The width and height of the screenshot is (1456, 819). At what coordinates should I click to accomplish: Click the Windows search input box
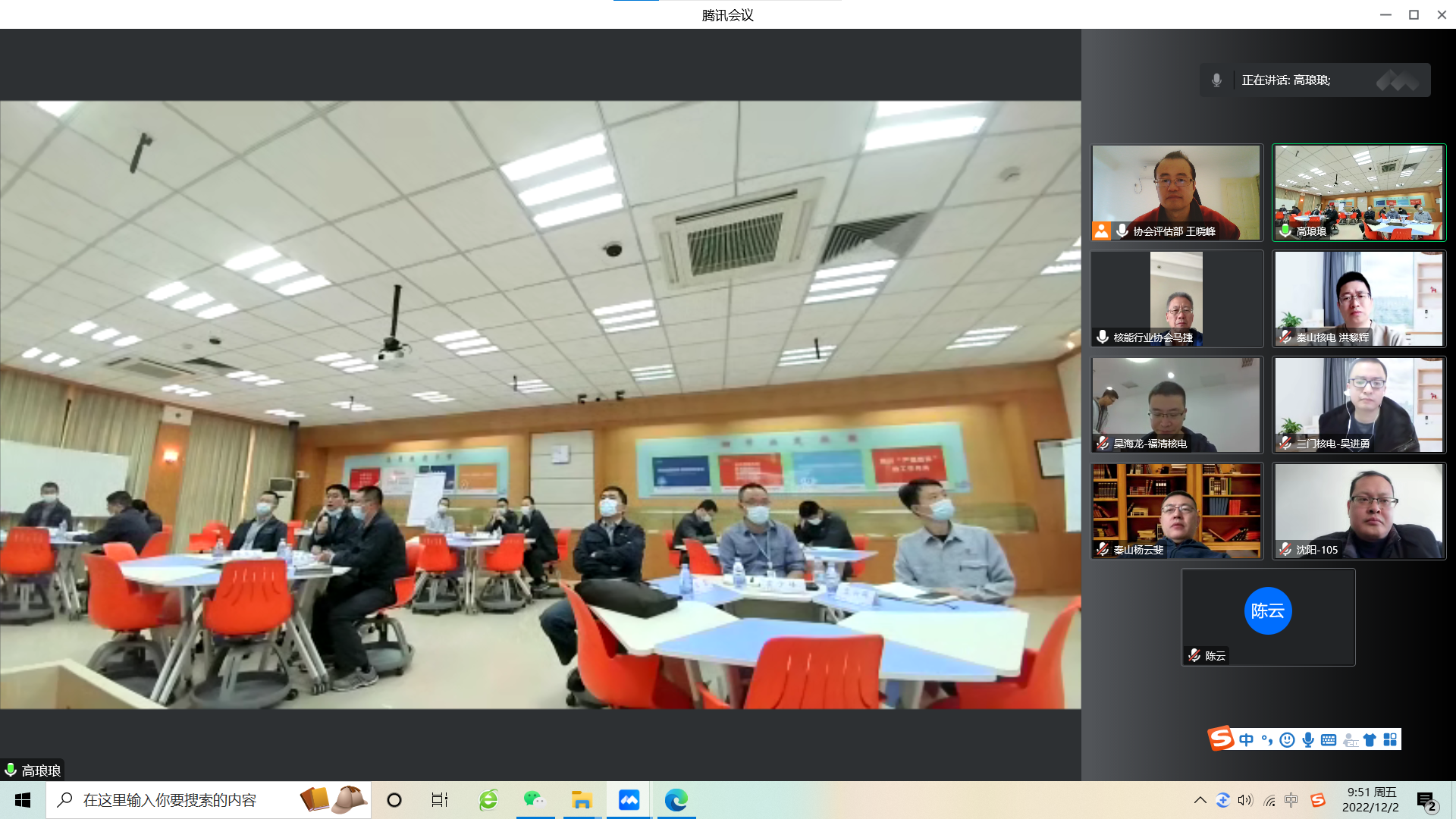[170, 800]
